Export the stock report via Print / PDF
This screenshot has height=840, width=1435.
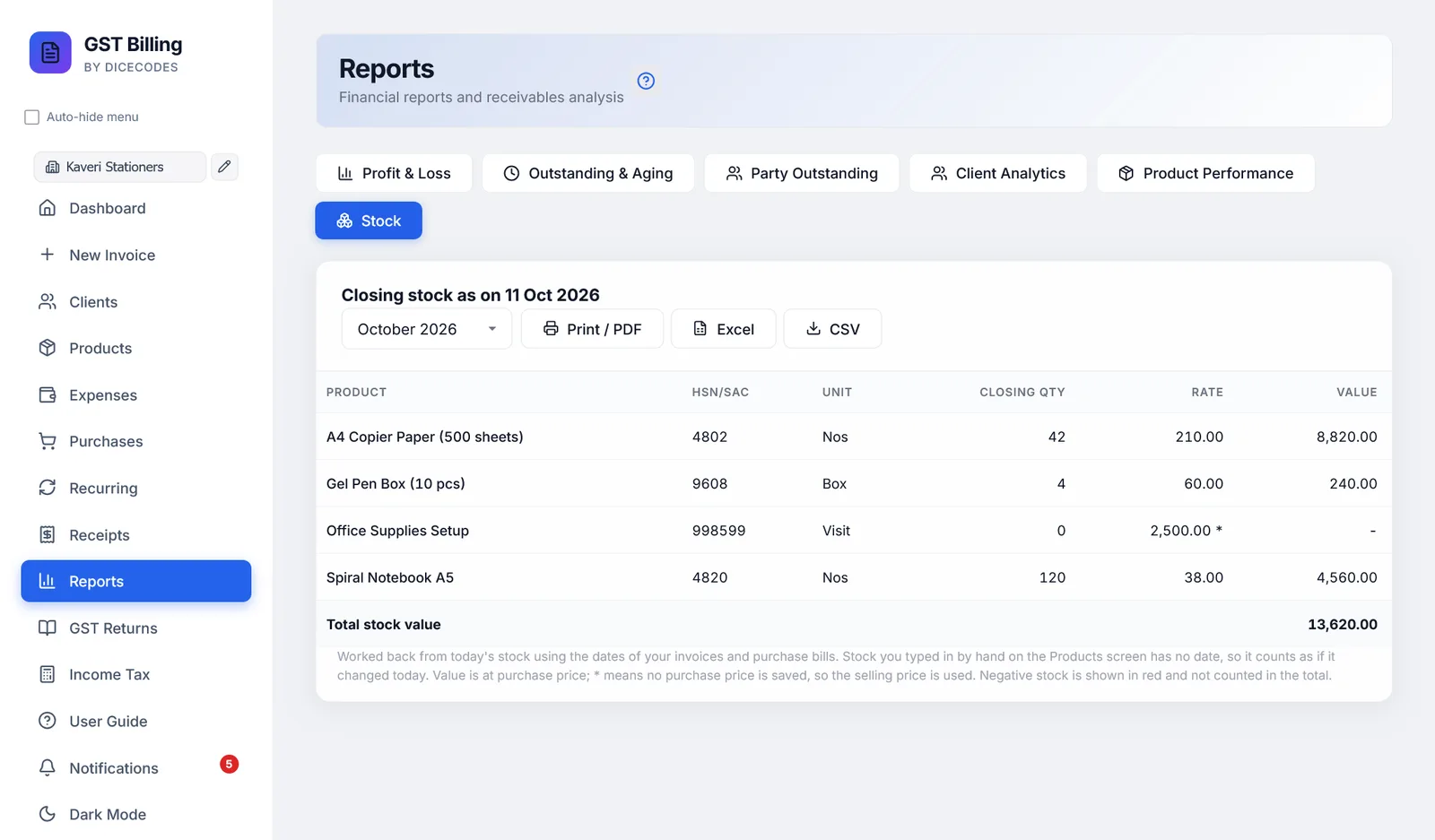click(592, 329)
